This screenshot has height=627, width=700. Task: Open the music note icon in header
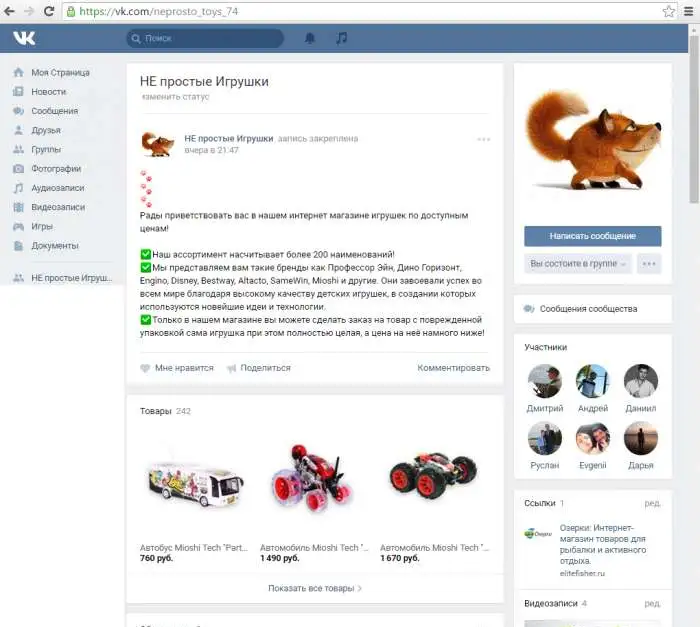[342, 38]
